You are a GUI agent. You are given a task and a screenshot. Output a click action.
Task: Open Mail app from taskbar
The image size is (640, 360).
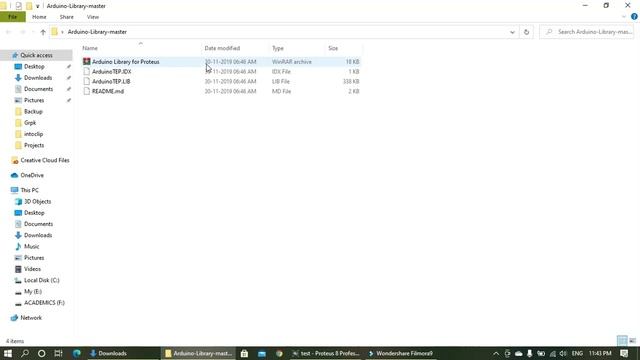click(262, 353)
